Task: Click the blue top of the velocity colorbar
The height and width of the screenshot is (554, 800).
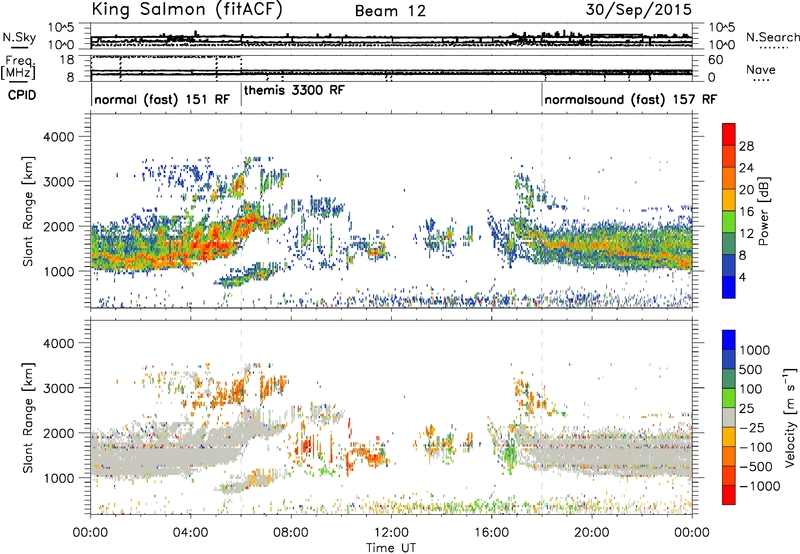Action: coord(729,340)
